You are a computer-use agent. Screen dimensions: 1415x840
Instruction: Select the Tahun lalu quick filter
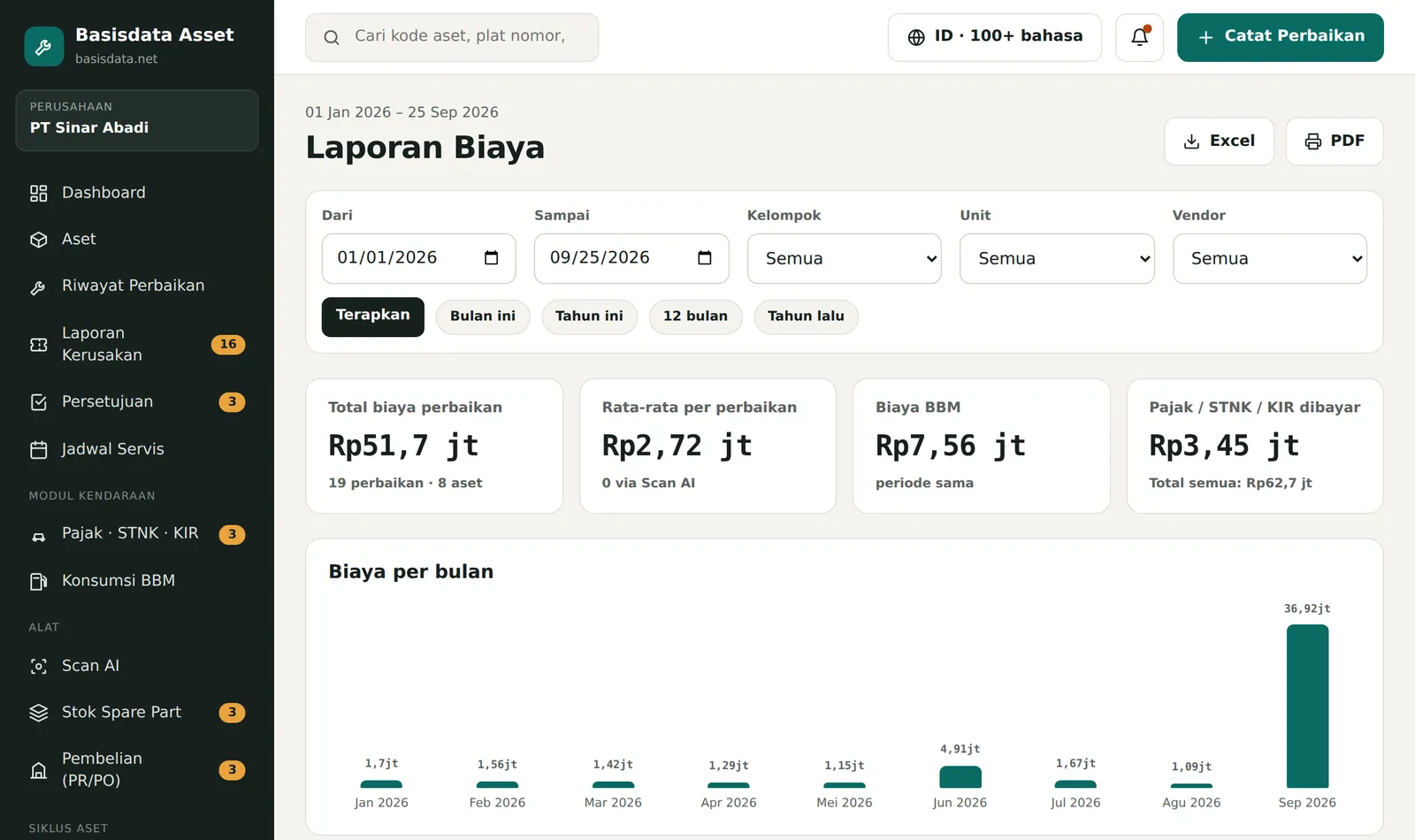pyautogui.click(x=806, y=317)
